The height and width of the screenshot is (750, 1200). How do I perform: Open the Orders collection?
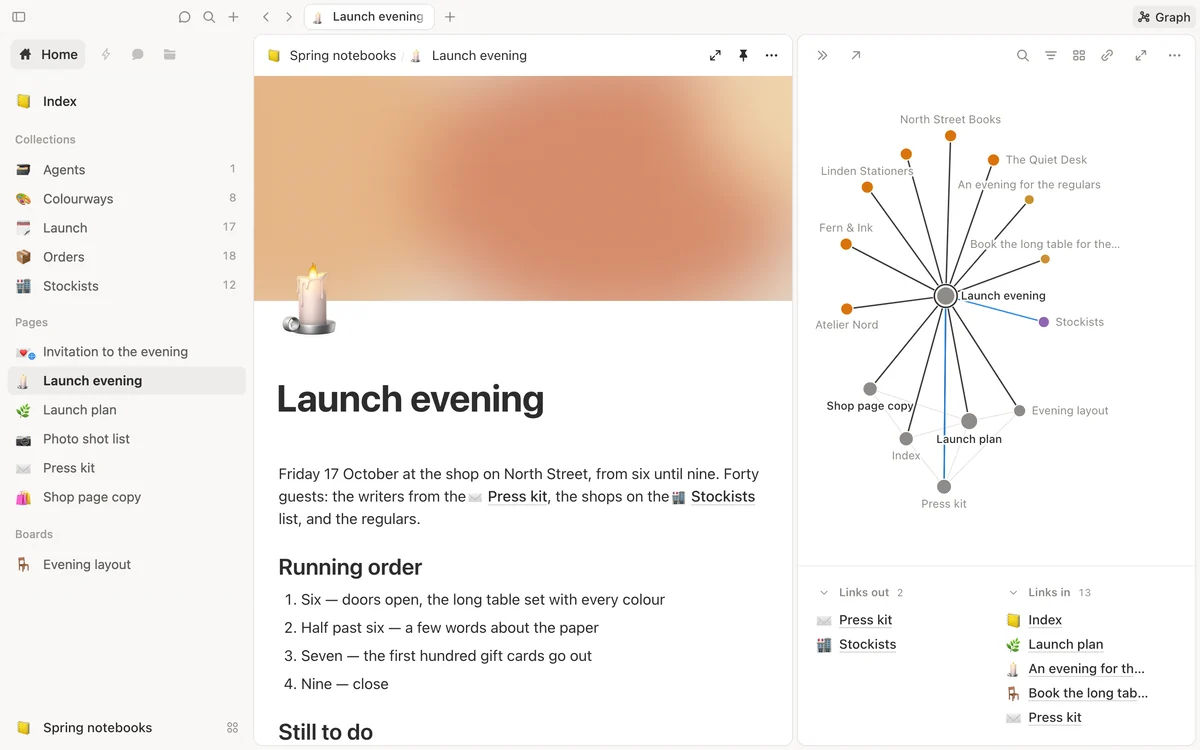click(127, 257)
